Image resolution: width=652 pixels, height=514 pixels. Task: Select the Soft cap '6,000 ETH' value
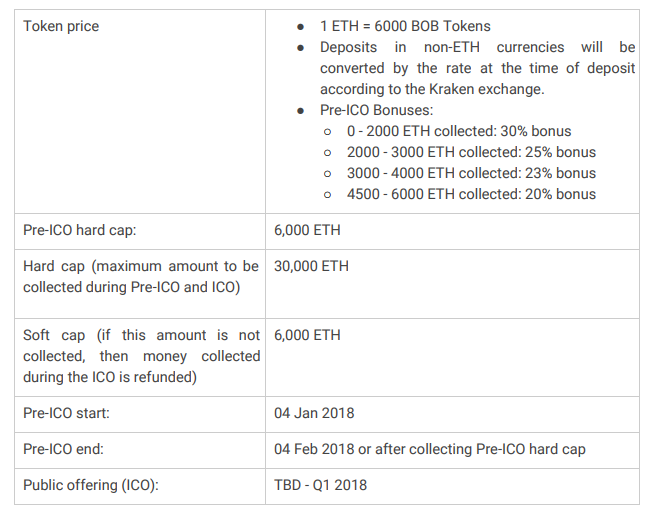pyautogui.click(x=307, y=335)
